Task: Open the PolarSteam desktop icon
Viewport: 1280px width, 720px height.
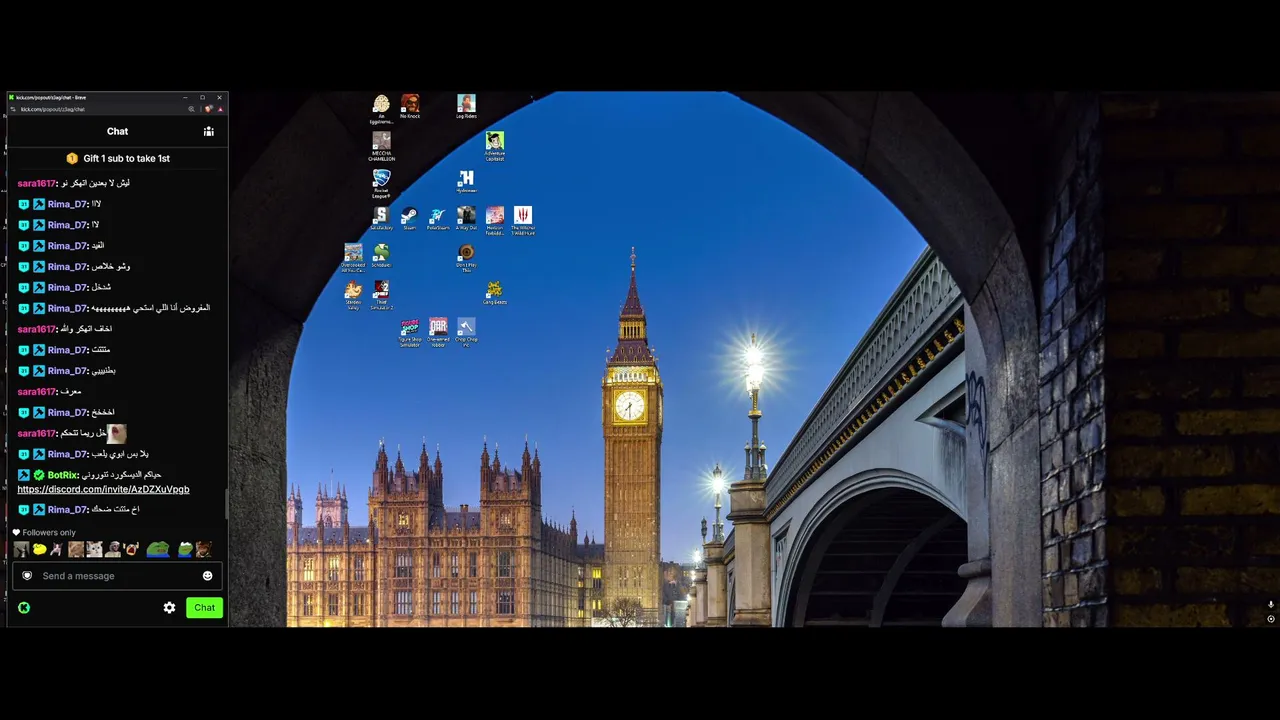Action: click(x=438, y=219)
